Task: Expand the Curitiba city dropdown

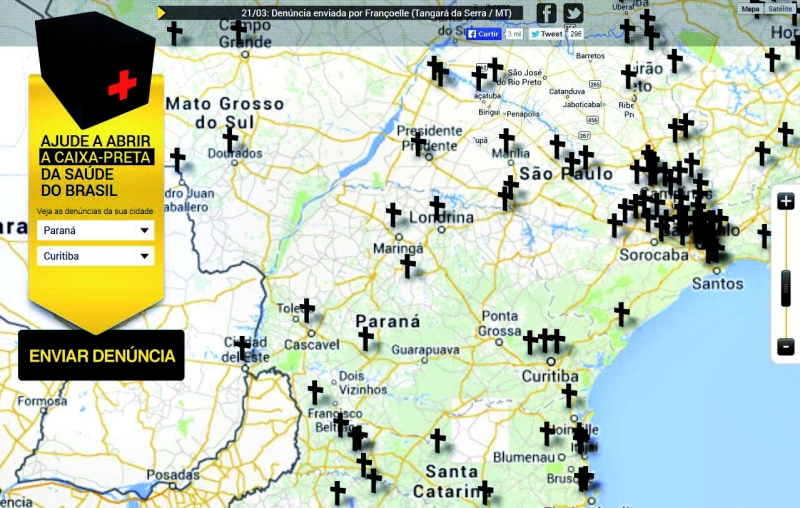Action: [95, 256]
